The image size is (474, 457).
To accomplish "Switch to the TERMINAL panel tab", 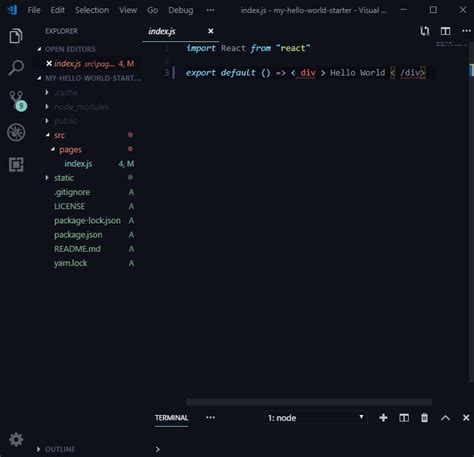I will pyautogui.click(x=172, y=418).
